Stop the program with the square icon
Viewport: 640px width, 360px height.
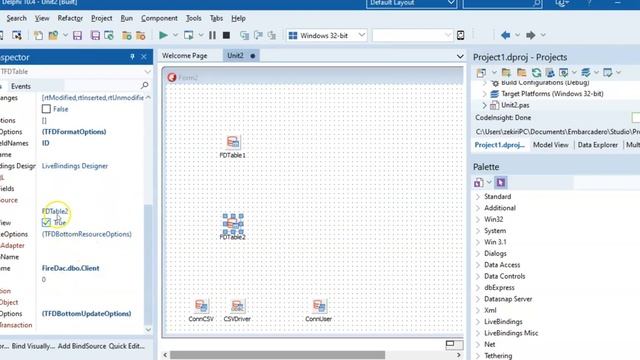point(226,36)
